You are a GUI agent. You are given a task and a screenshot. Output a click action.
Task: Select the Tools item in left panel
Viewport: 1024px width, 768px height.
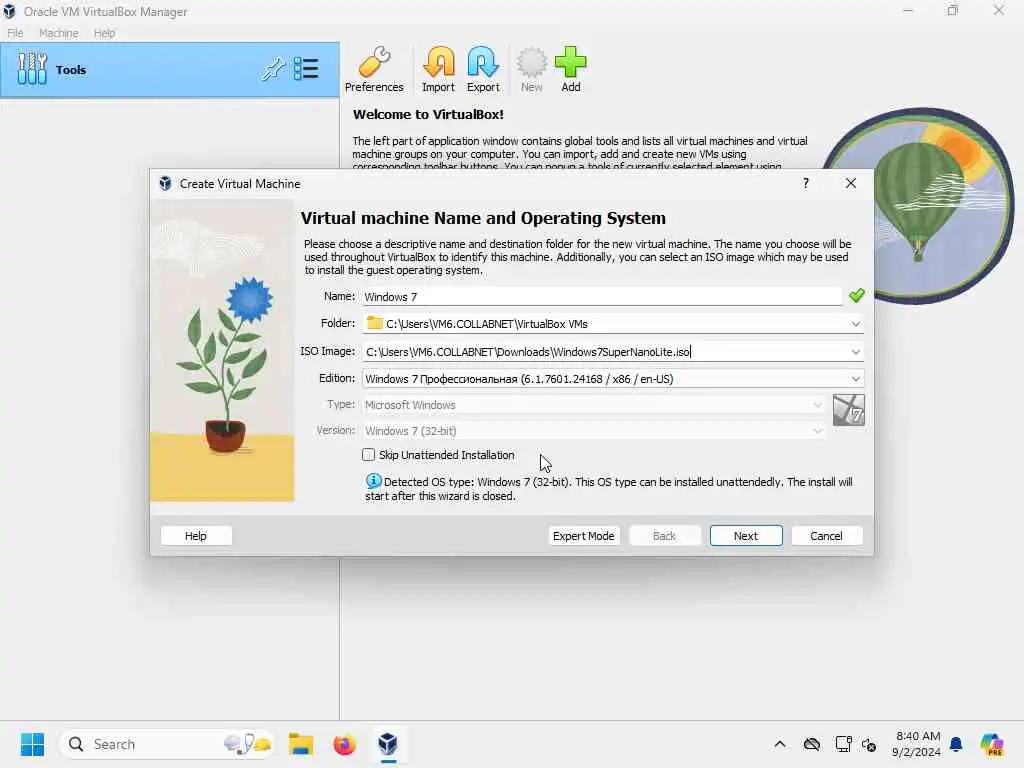coord(170,70)
